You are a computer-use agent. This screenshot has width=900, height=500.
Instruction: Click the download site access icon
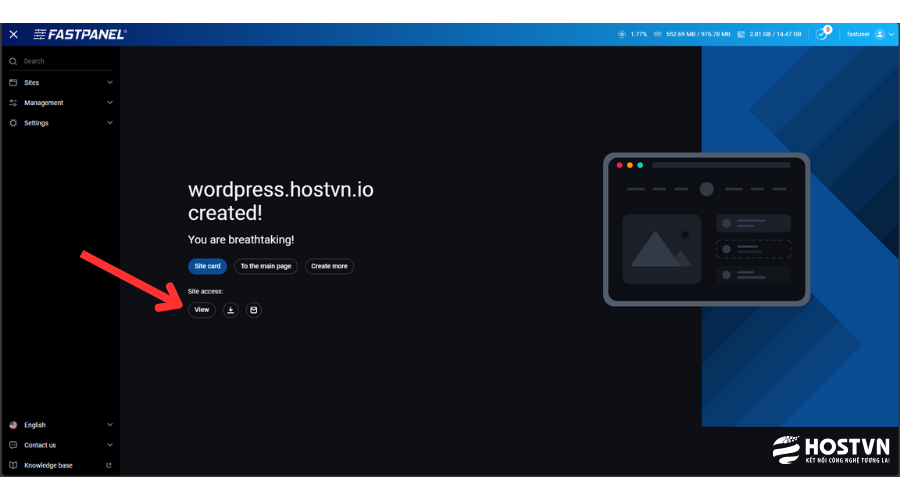click(x=231, y=310)
